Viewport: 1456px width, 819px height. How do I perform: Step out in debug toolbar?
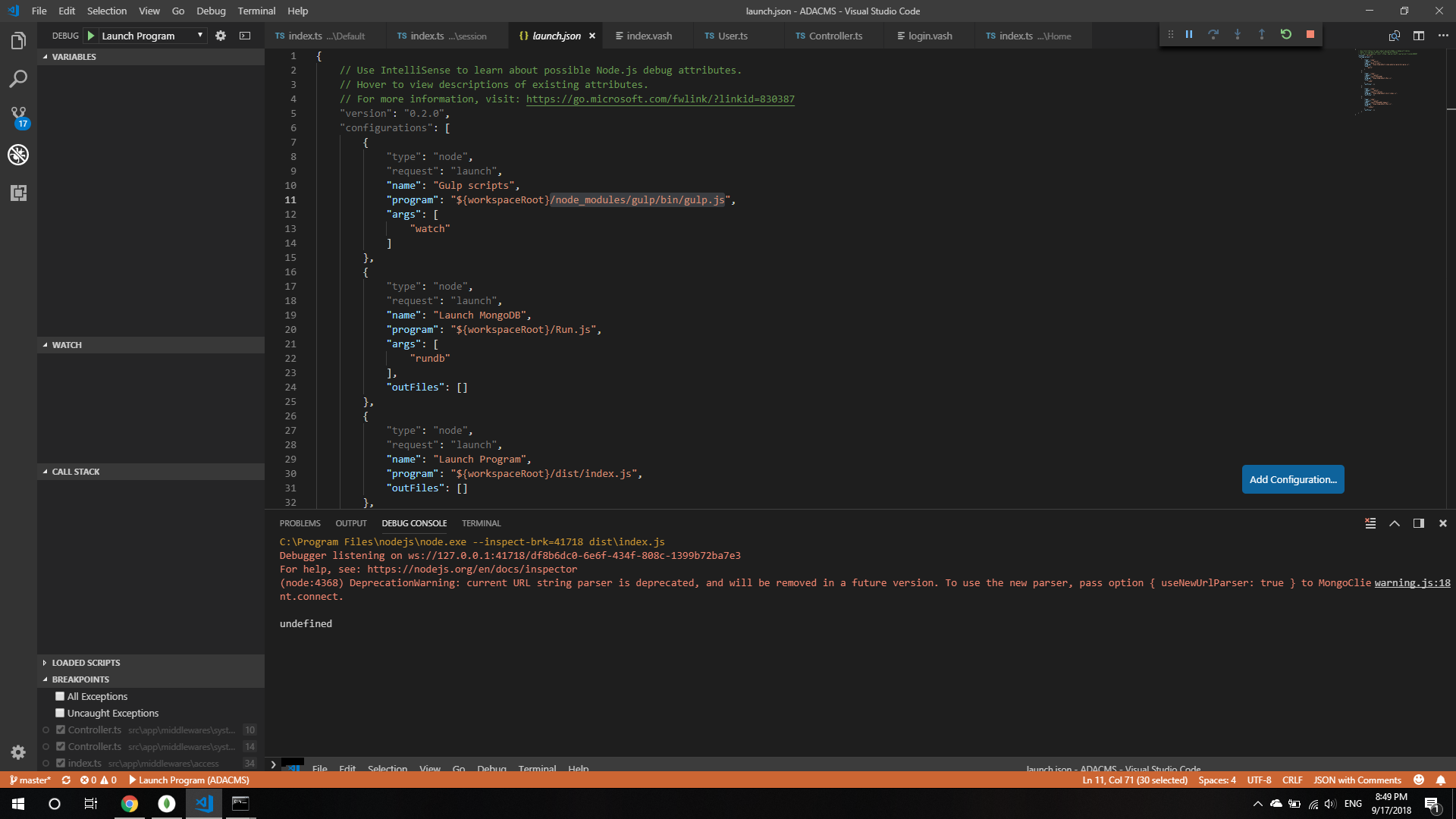[1262, 34]
